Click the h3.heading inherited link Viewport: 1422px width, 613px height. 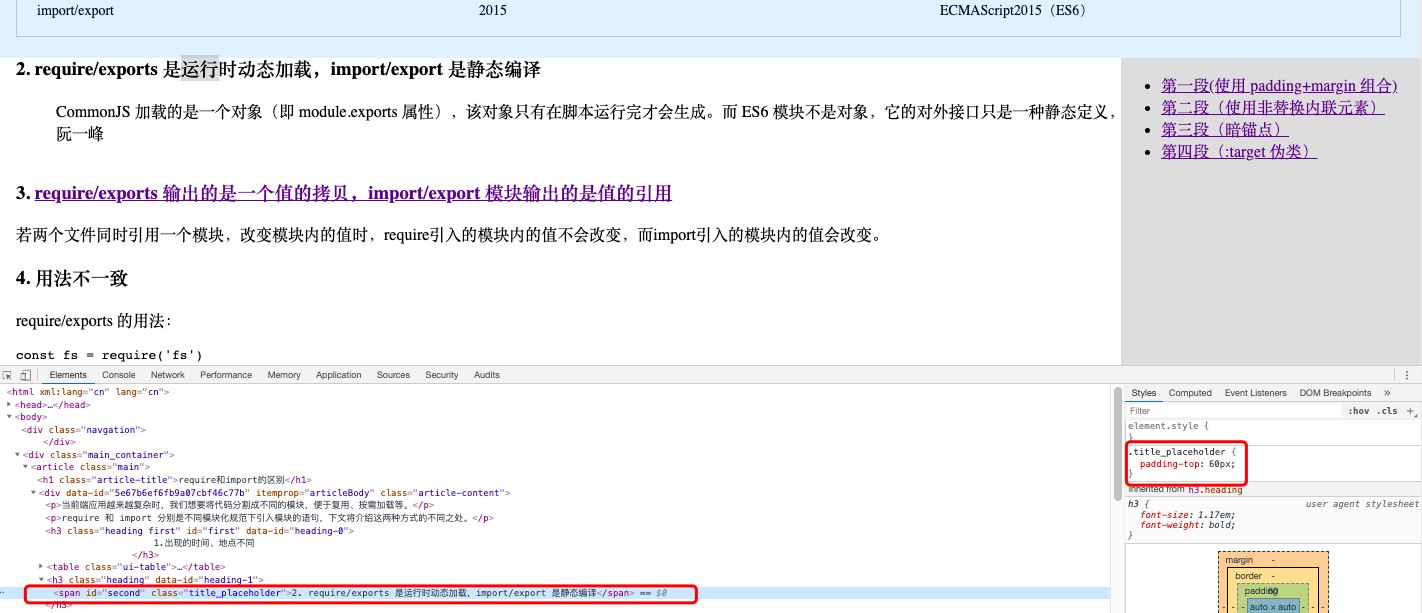click(1215, 490)
